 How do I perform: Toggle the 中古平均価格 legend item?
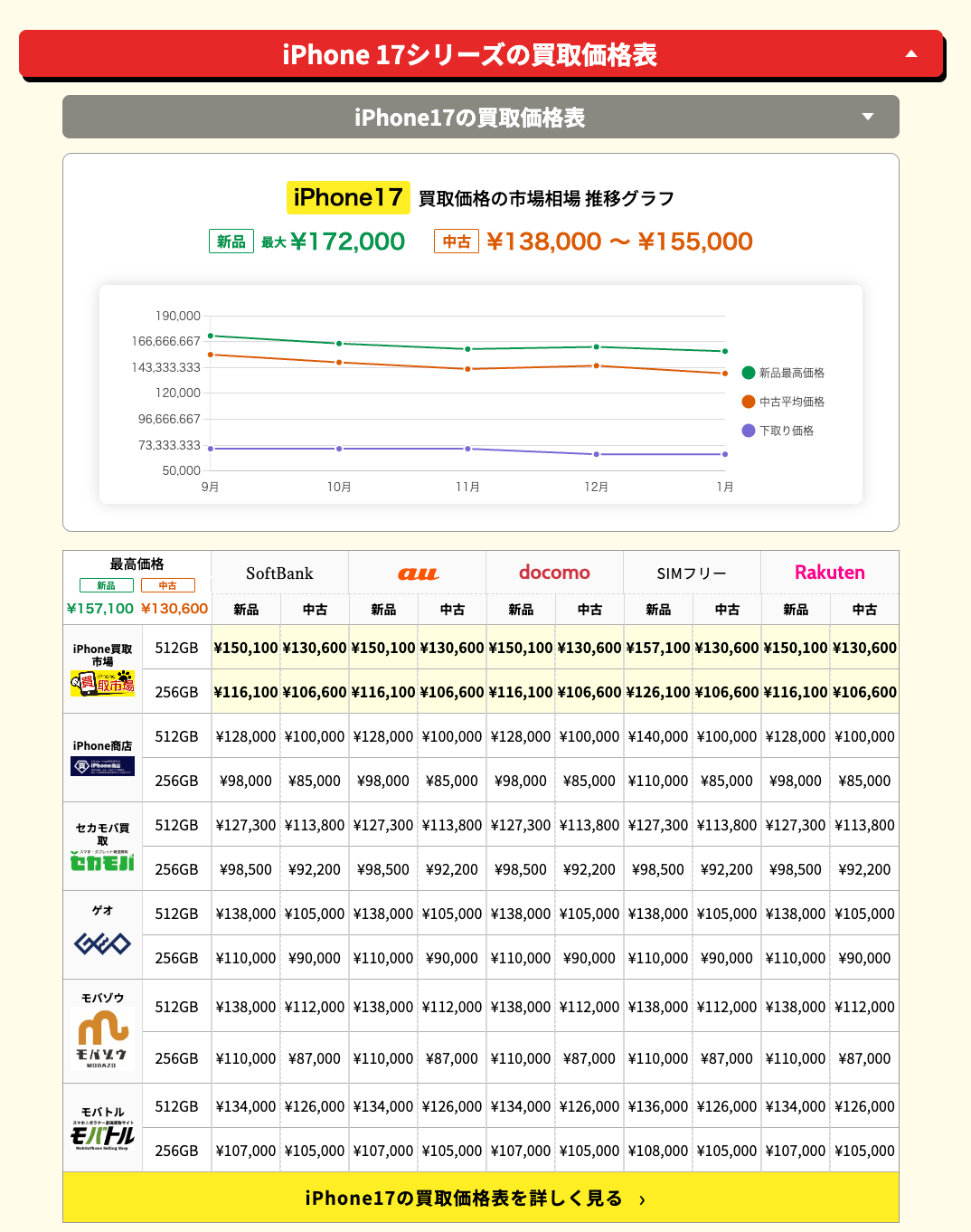783,402
